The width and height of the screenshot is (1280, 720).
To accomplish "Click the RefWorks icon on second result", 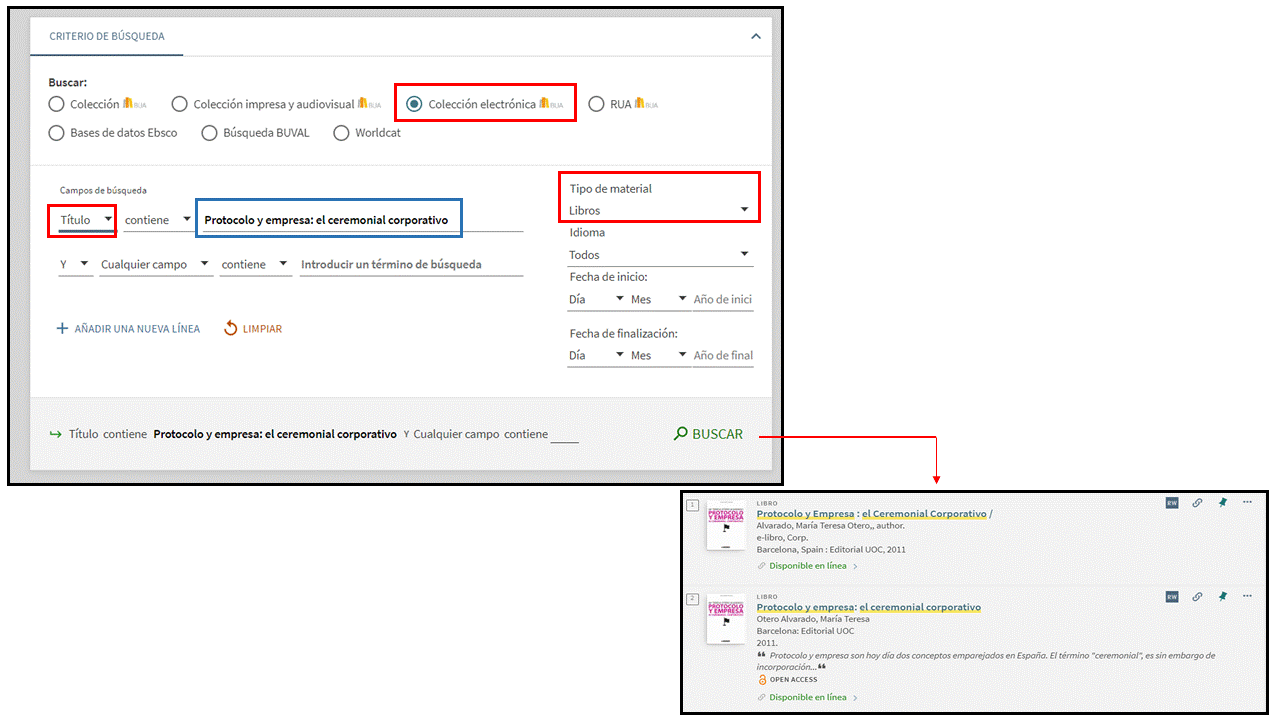I will tap(1172, 597).
